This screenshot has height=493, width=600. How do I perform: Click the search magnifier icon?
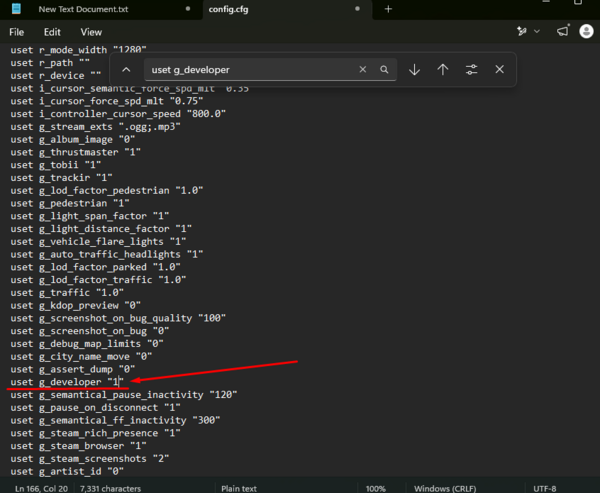pos(384,69)
